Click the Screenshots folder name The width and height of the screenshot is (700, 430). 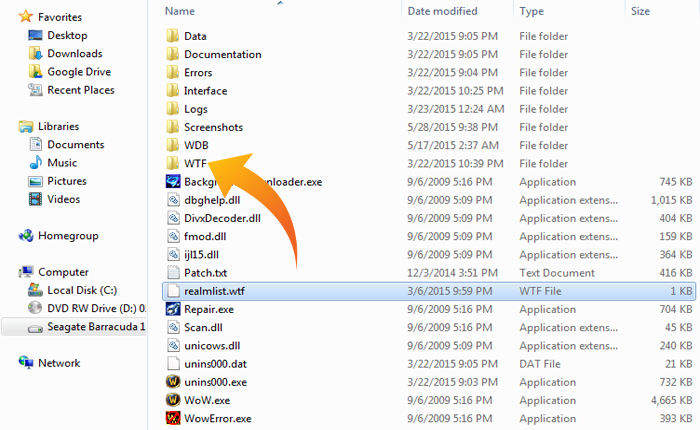(x=213, y=127)
